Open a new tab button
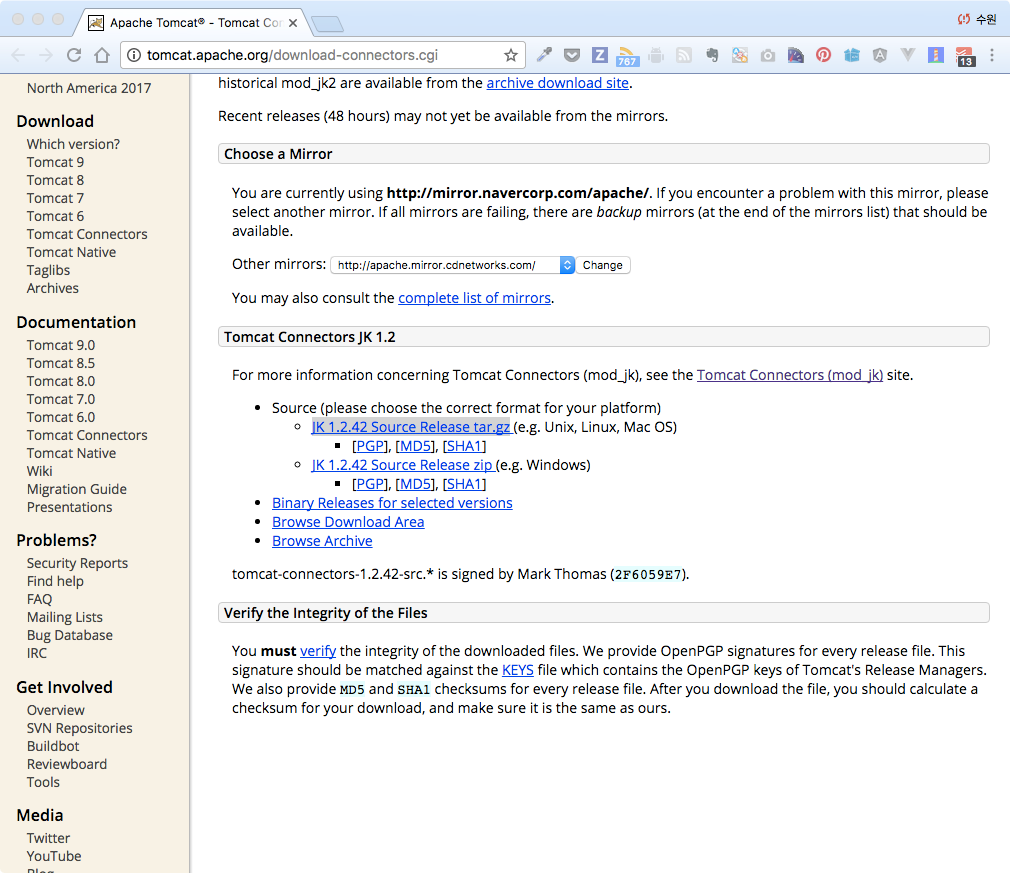This screenshot has width=1010, height=873. 327,24
